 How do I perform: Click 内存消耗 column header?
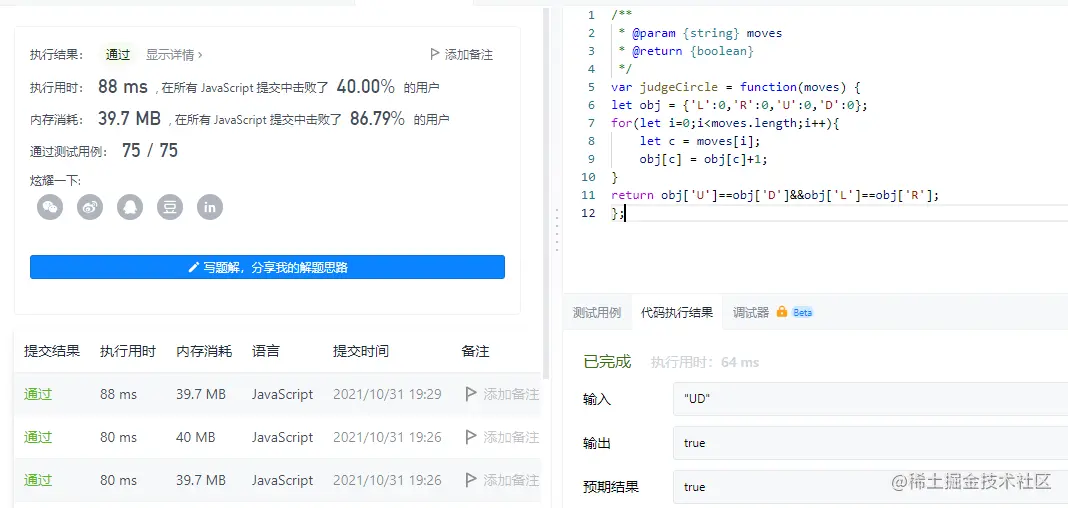[204, 351]
